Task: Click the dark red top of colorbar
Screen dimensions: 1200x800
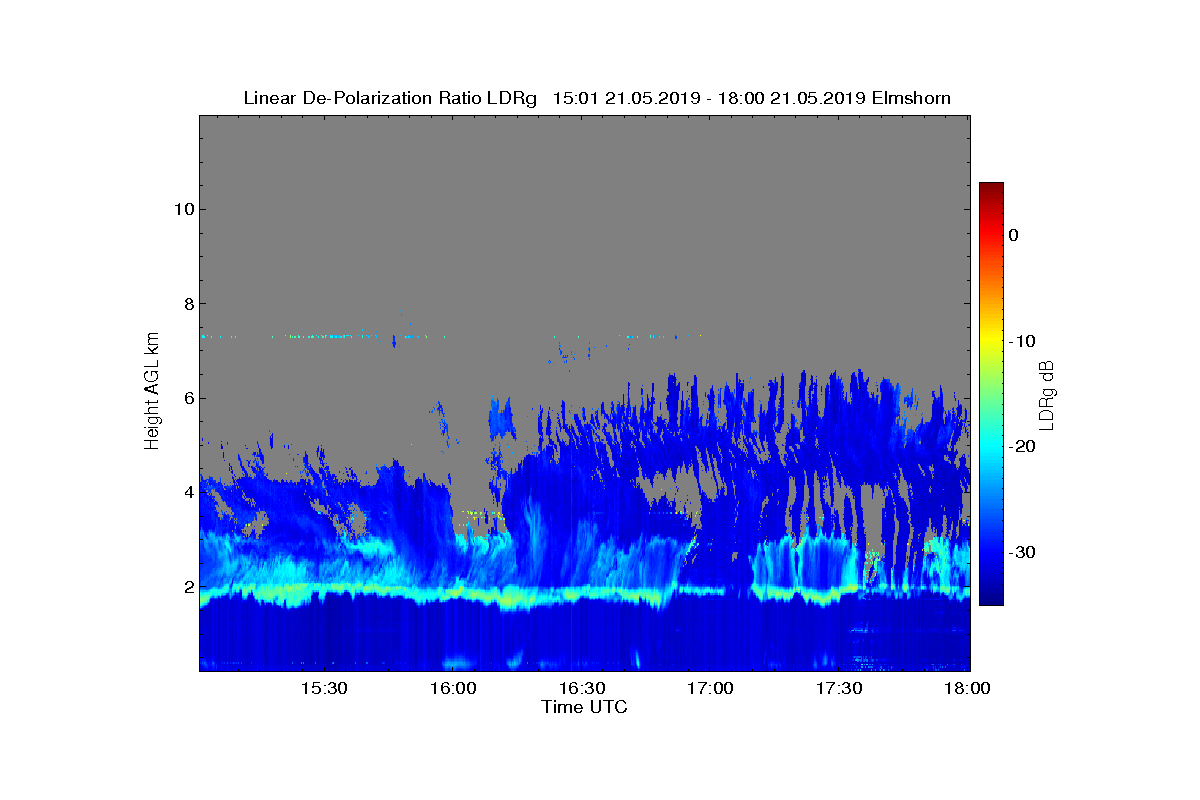Action: (x=991, y=188)
